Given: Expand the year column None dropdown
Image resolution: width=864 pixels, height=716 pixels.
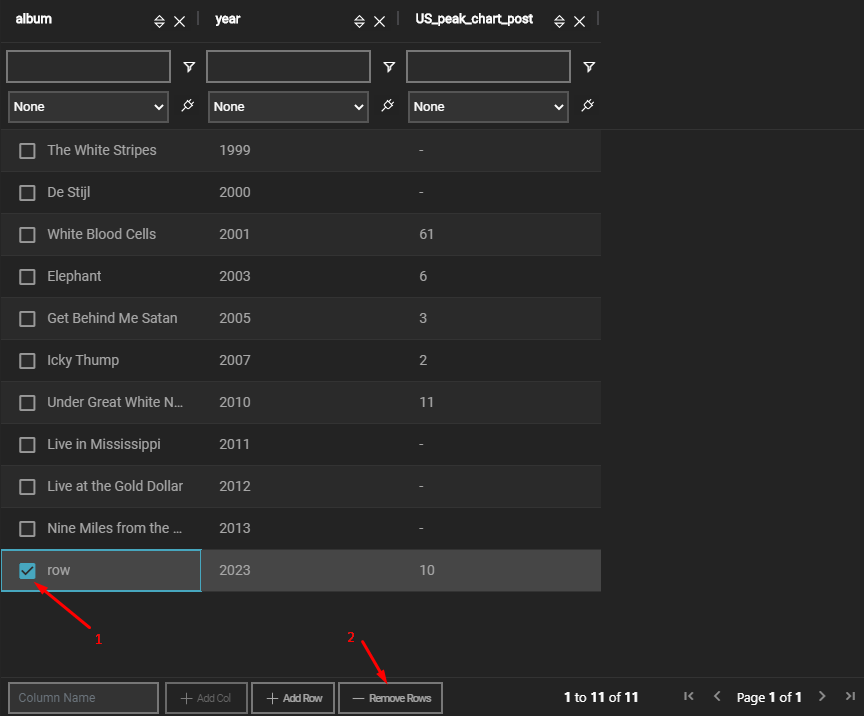Looking at the screenshot, I should [x=288, y=107].
